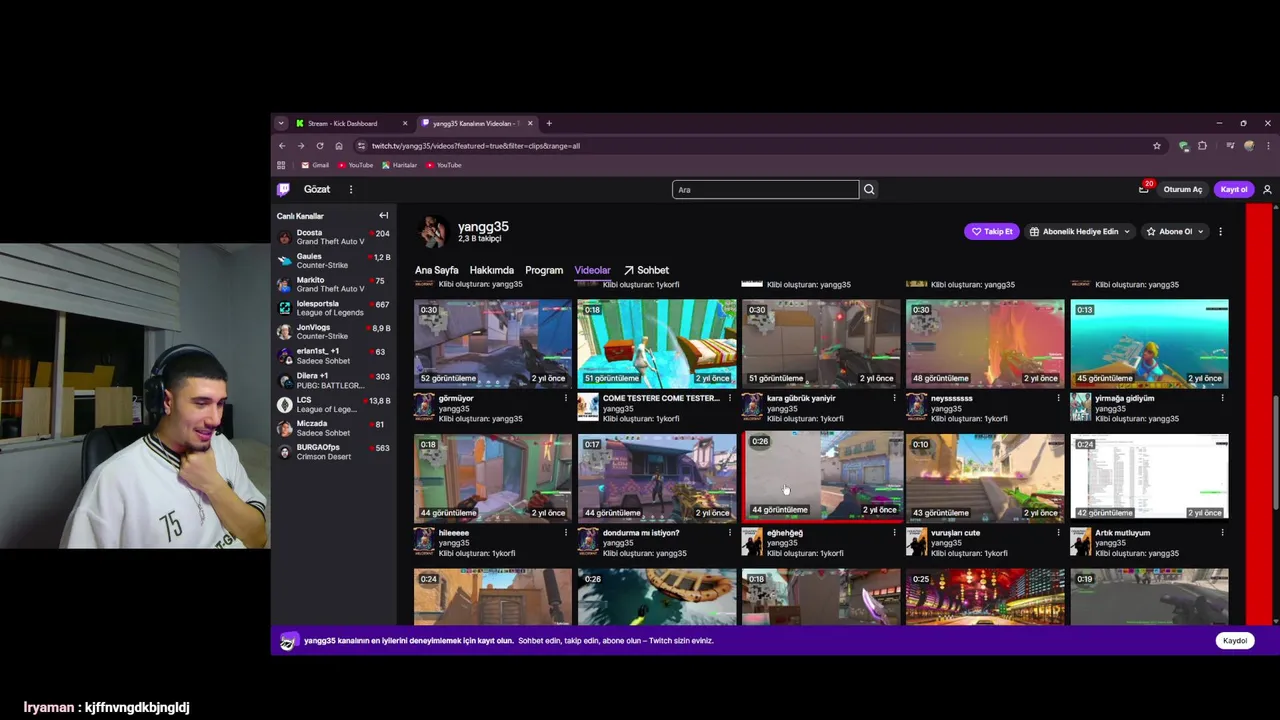Select the Videolar tab
Viewport: 1280px width, 720px height.
592,270
